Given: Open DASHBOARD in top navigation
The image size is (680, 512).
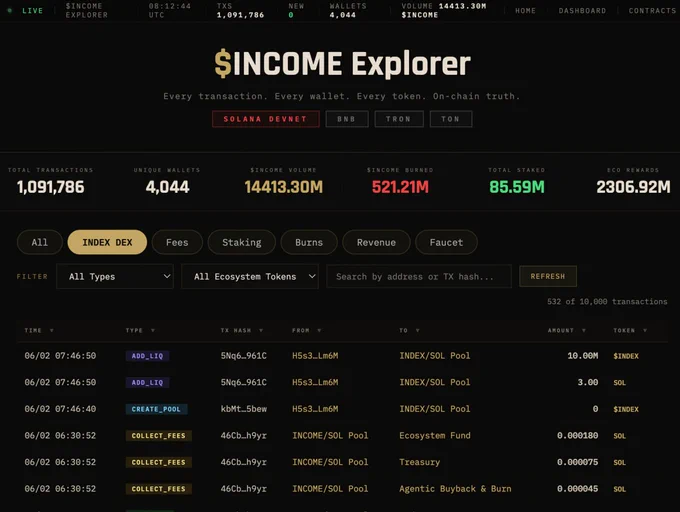Looking at the screenshot, I should [x=582, y=11].
